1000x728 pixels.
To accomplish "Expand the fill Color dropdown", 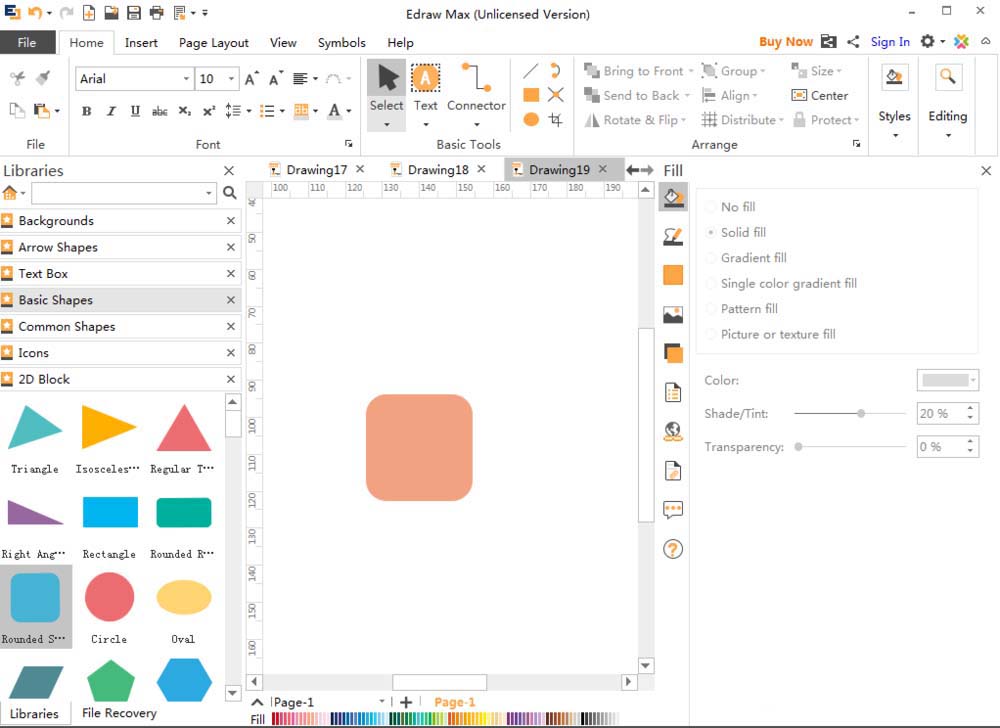I will click(972, 380).
